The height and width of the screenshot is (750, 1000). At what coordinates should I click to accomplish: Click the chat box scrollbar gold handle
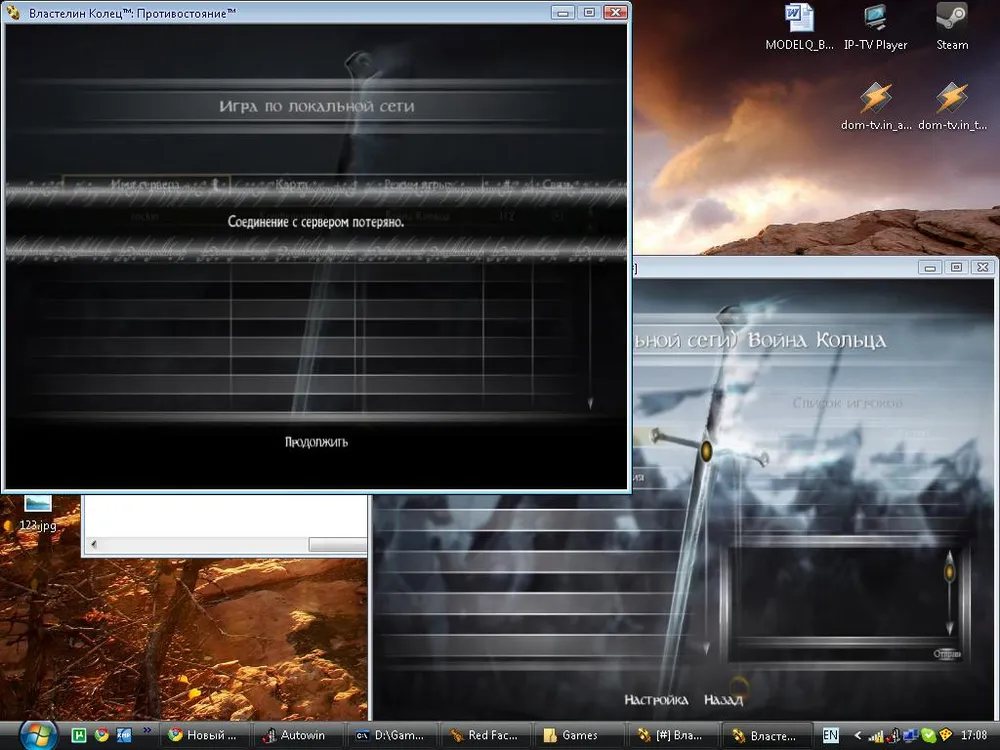(949, 573)
